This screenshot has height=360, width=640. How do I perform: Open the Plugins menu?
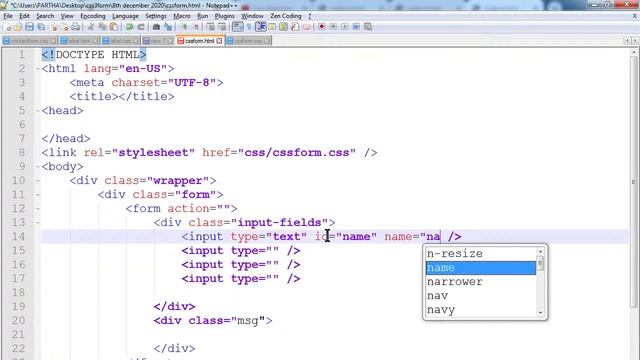coord(224,16)
